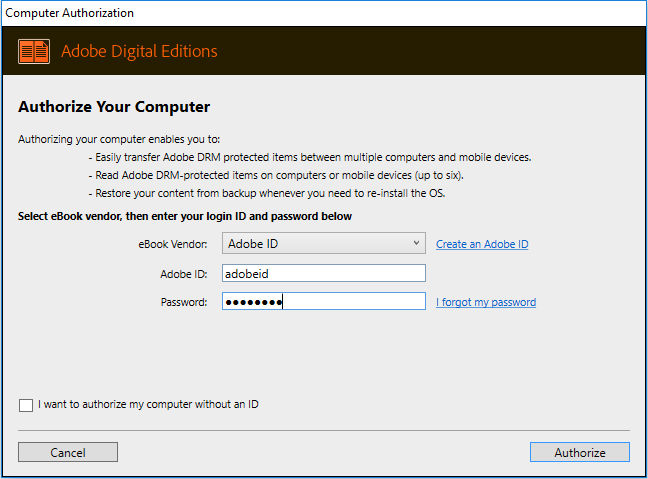Click the Adobe Digital Editions book logo

coord(34,51)
